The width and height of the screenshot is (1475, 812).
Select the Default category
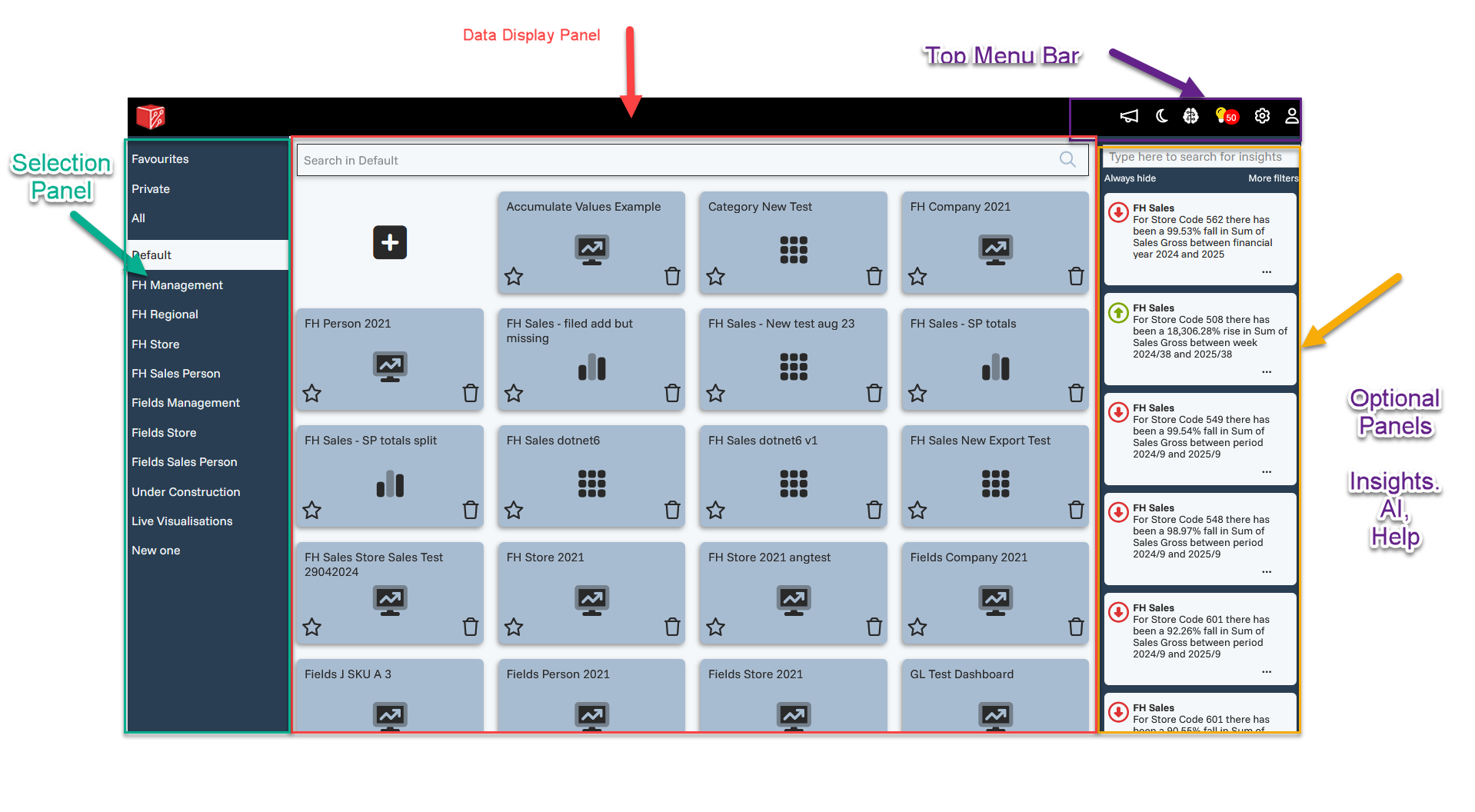click(x=208, y=255)
